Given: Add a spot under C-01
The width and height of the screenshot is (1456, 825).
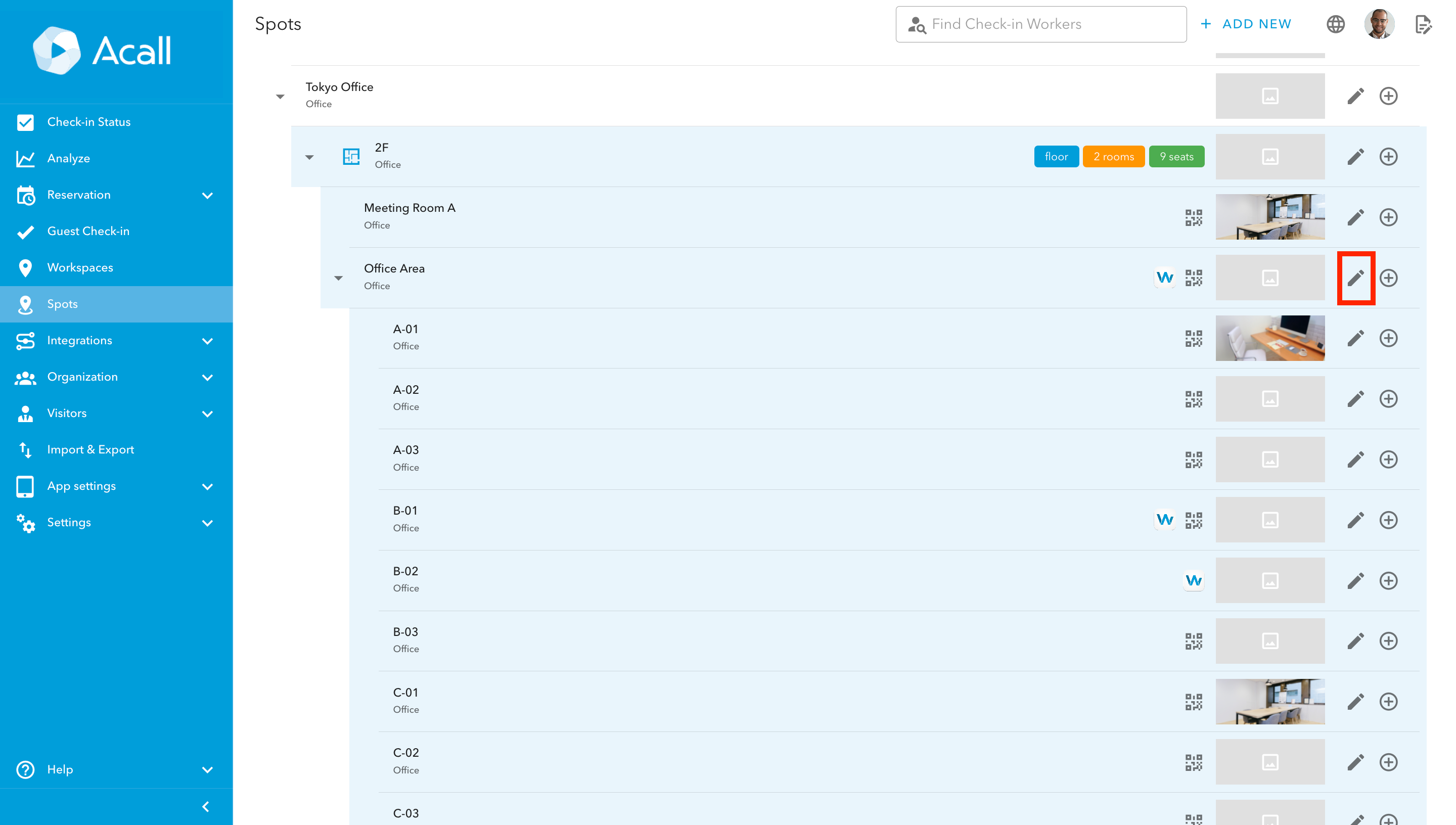Looking at the screenshot, I should (x=1388, y=702).
